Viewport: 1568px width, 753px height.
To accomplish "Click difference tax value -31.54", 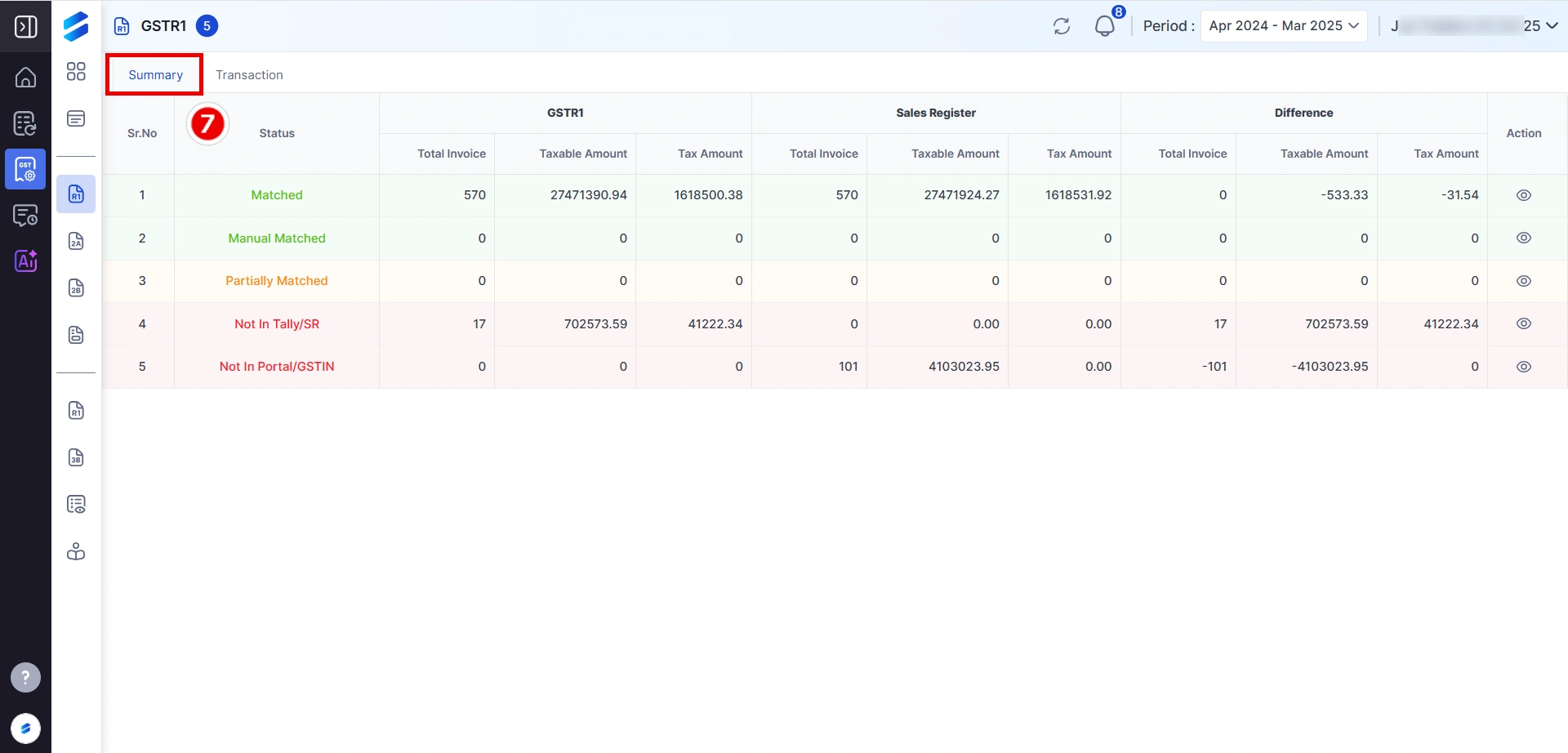I will coord(1460,195).
